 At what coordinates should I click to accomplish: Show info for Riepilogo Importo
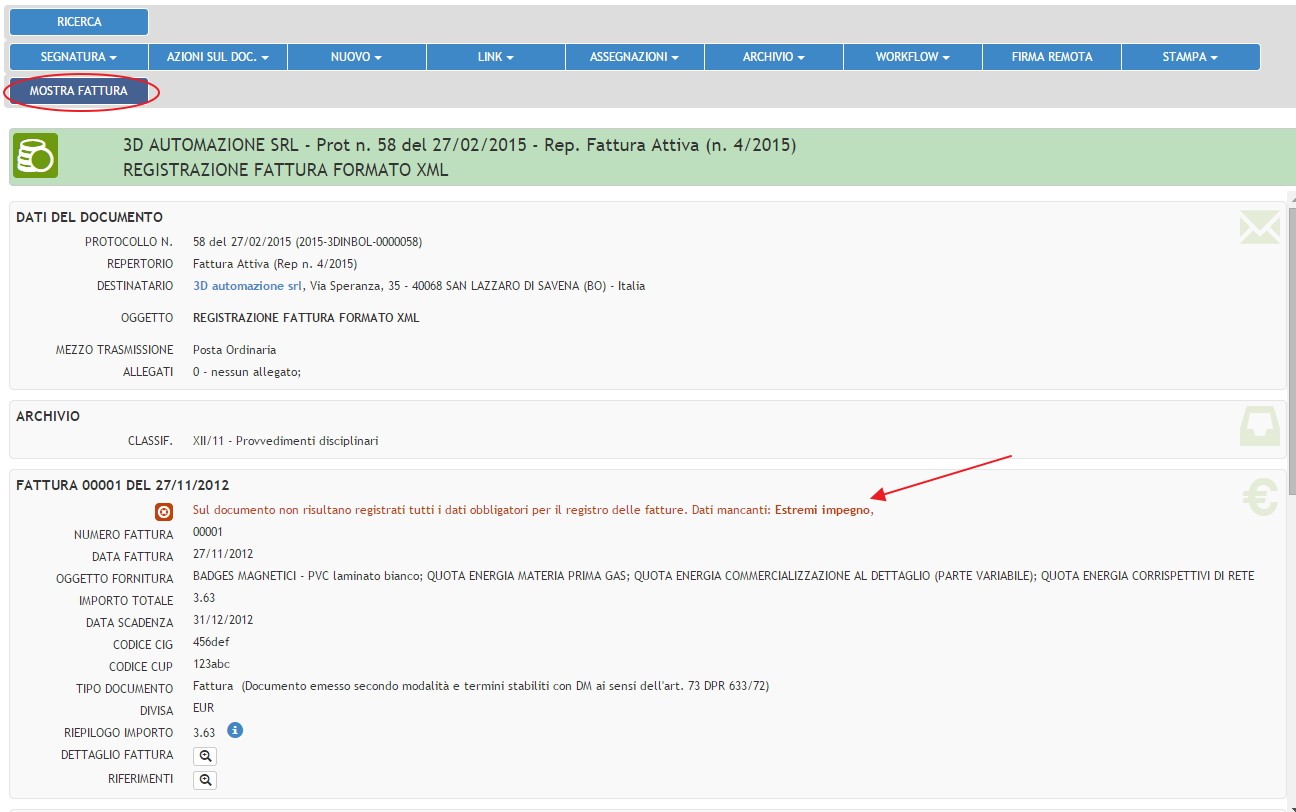pyautogui.click(x=235, y=731)
